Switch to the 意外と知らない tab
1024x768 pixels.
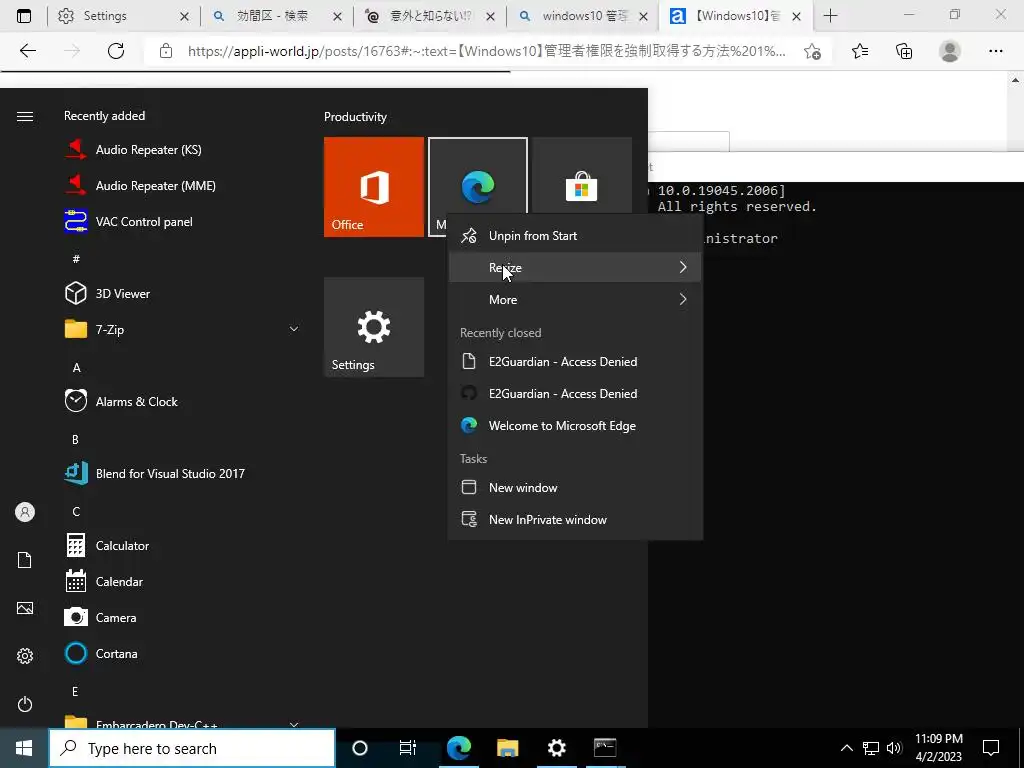tap(430, 16)
